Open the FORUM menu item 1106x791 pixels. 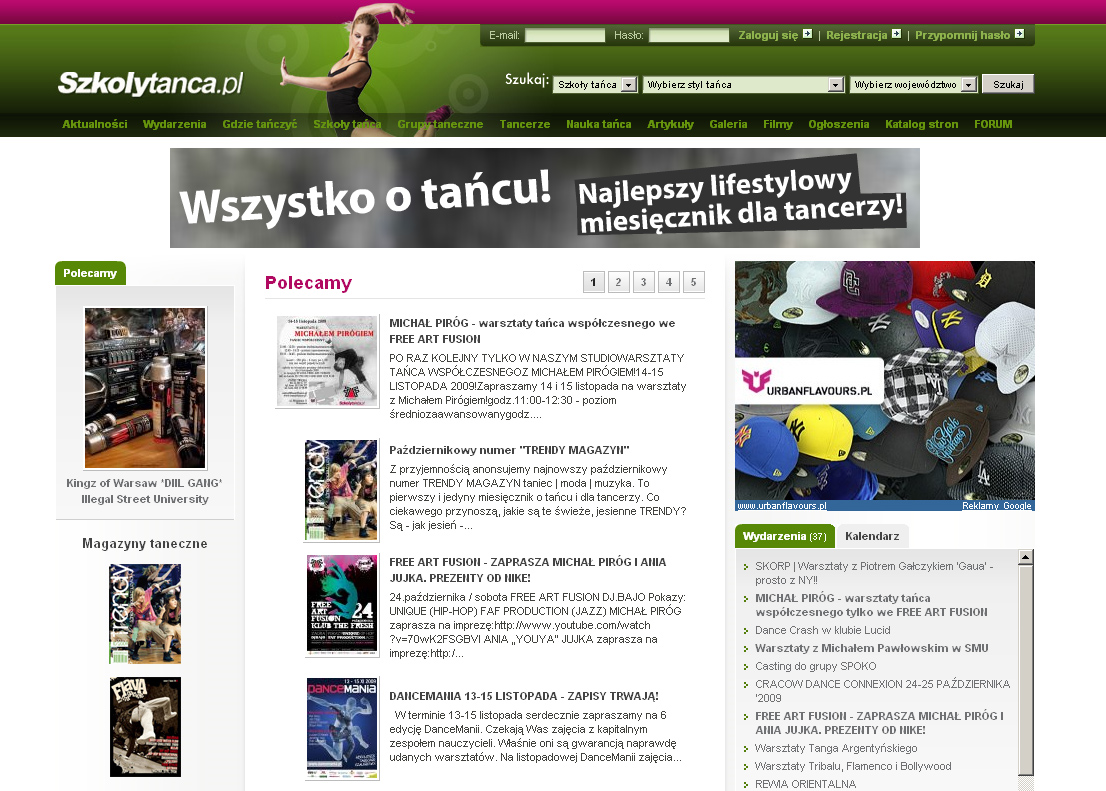[x=993, y=124]
